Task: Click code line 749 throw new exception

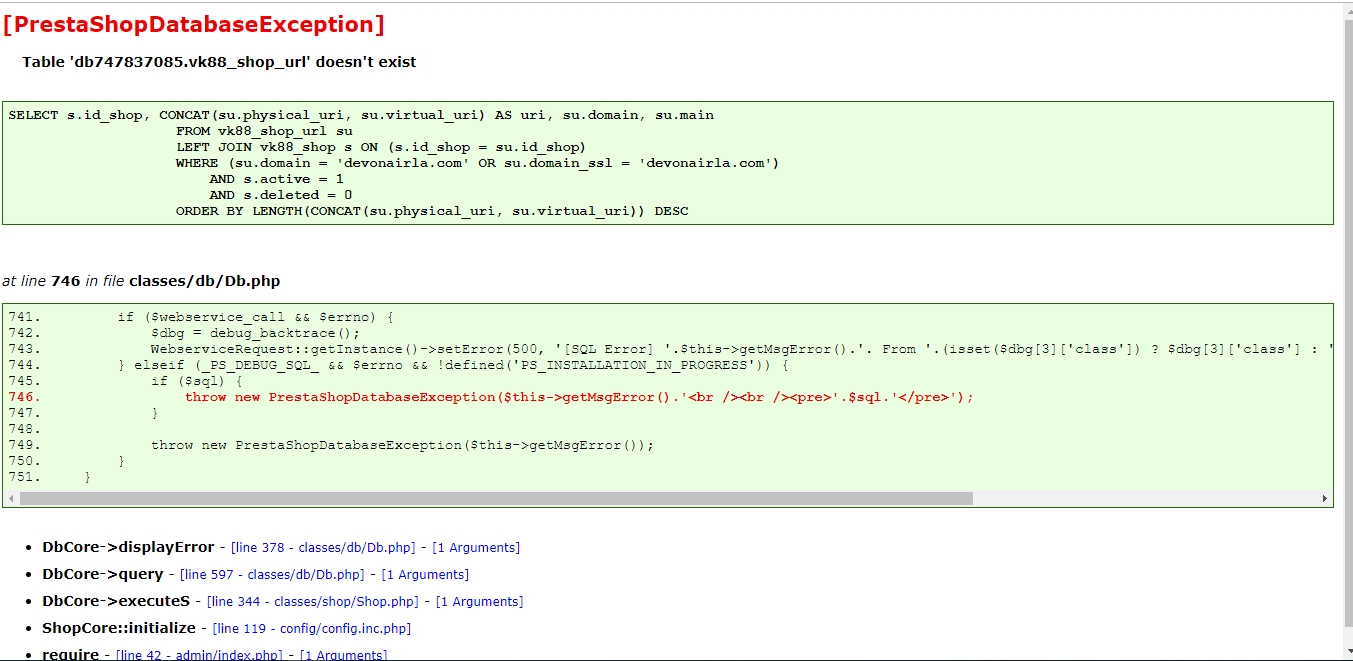Action: pos(402,445)
